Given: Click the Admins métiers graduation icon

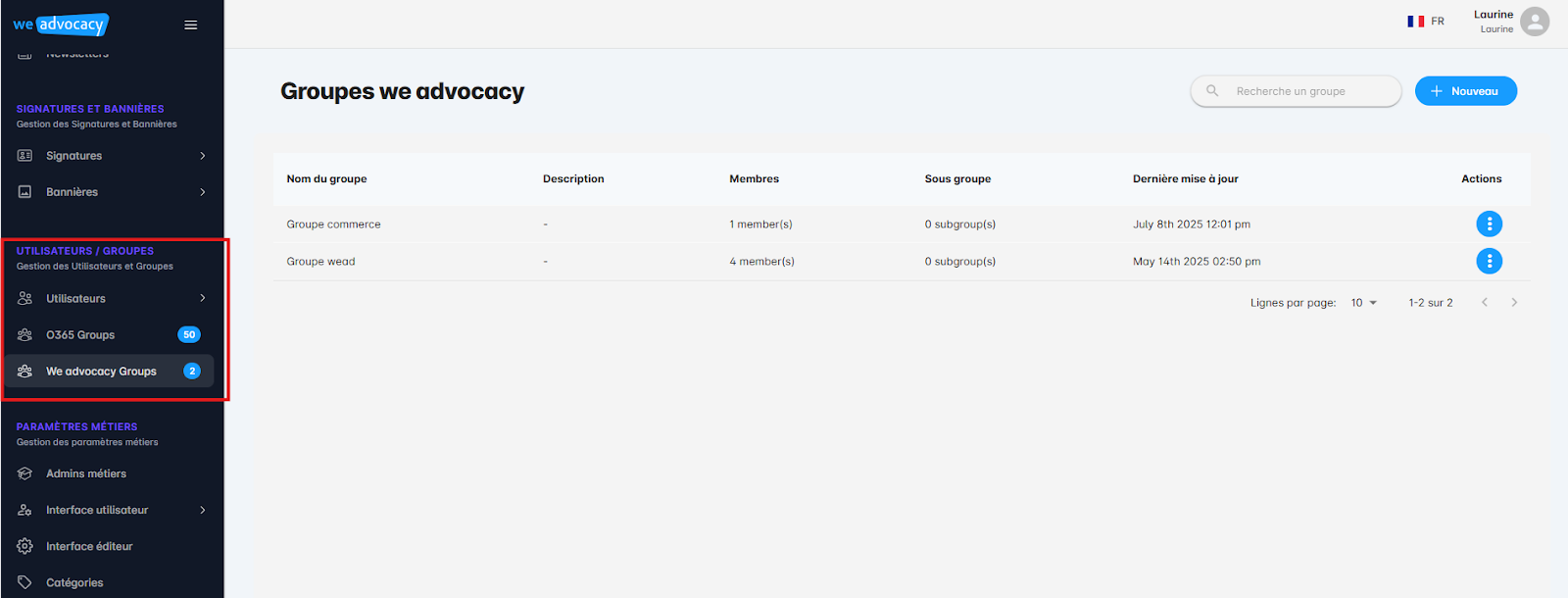Looking at the screenshot, I should coord(25,473).
